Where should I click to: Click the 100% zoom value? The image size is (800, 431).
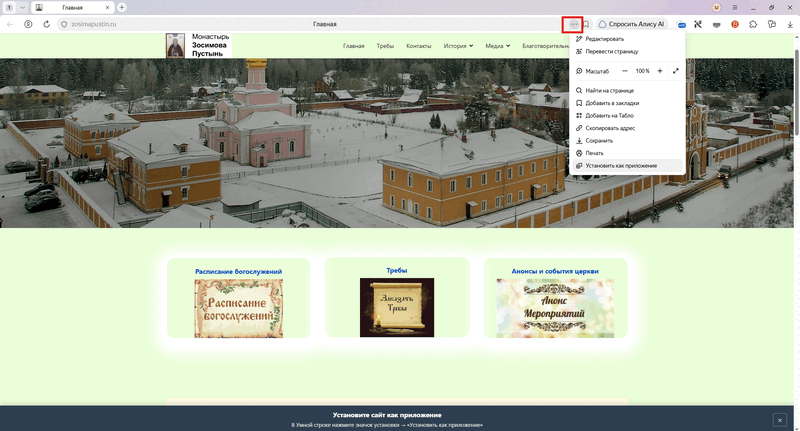[642, 71]
